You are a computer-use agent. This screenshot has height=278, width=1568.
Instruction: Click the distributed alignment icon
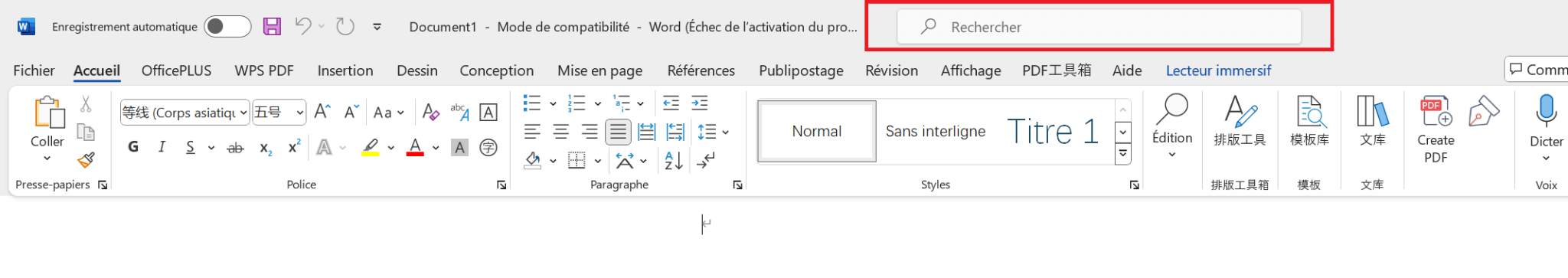click(x=647, y=132)
